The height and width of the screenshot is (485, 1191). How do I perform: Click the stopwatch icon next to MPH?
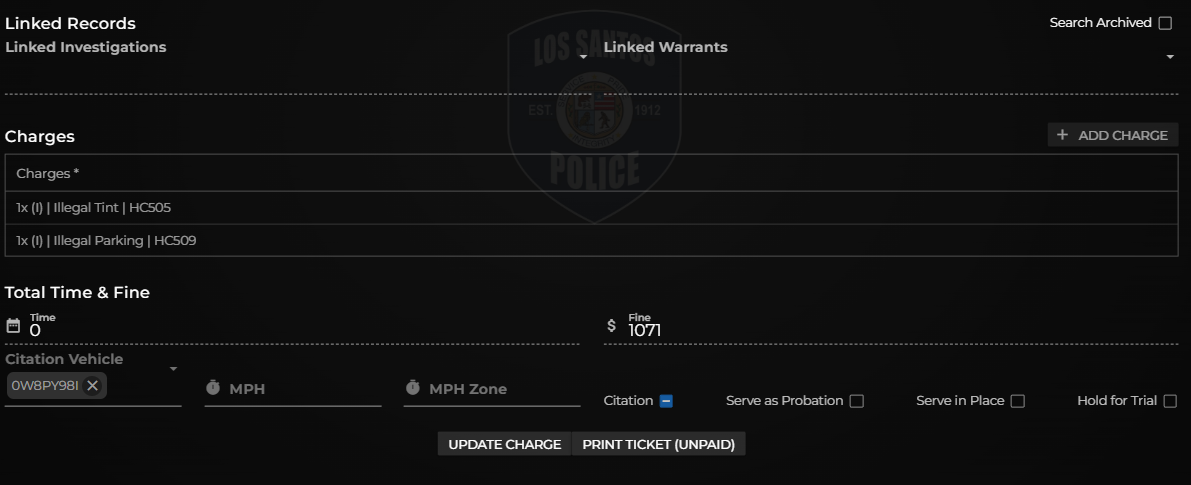[x=213, y=388]
